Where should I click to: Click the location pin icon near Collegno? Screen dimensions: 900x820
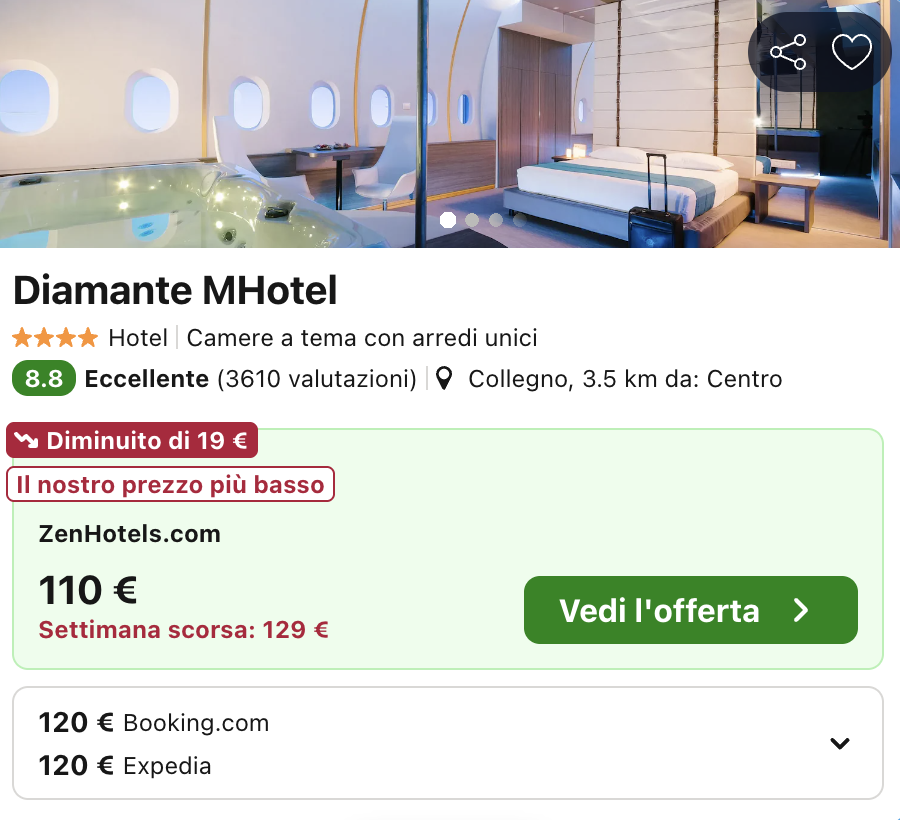click(445, 378)
